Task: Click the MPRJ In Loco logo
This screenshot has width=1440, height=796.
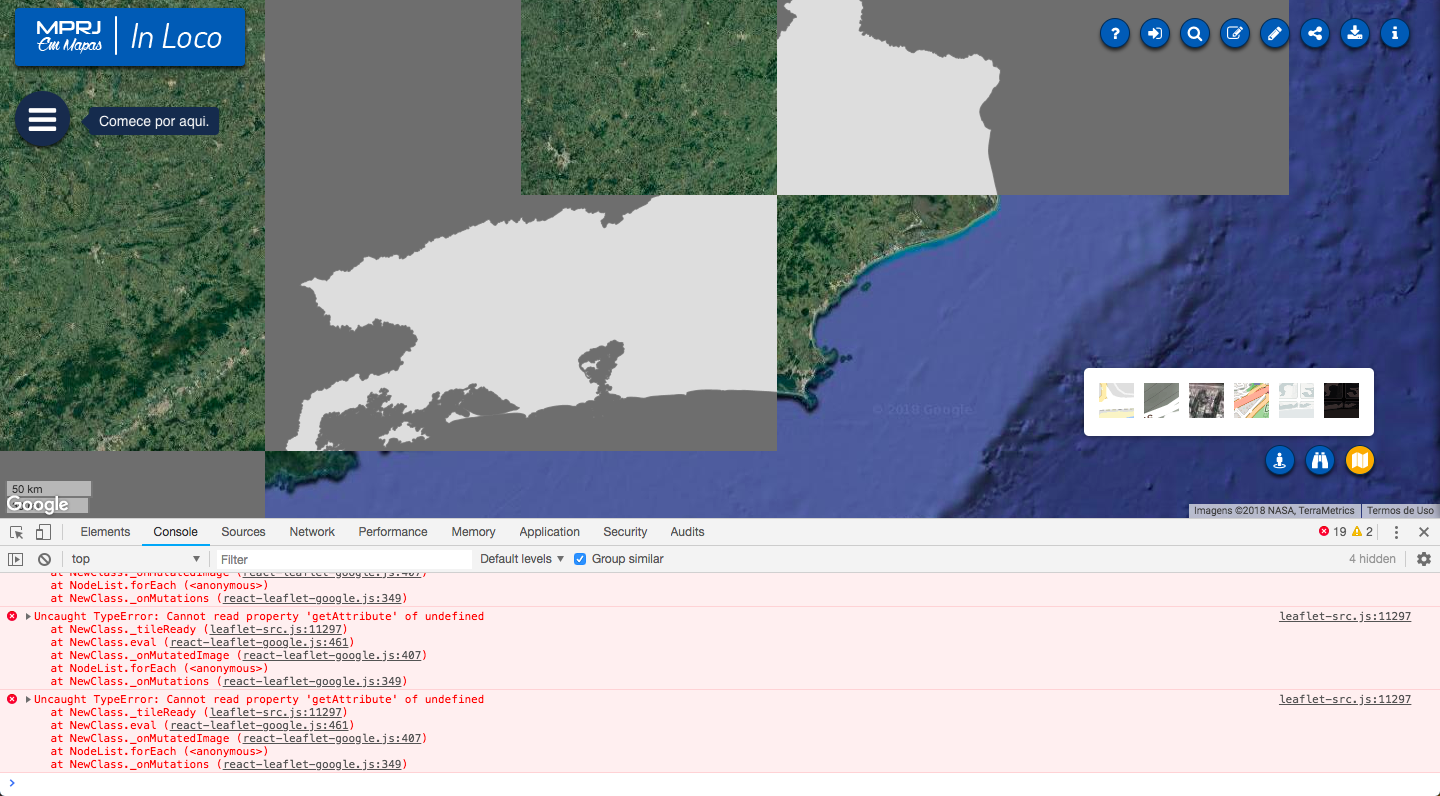Action: (x=130, y=37)
